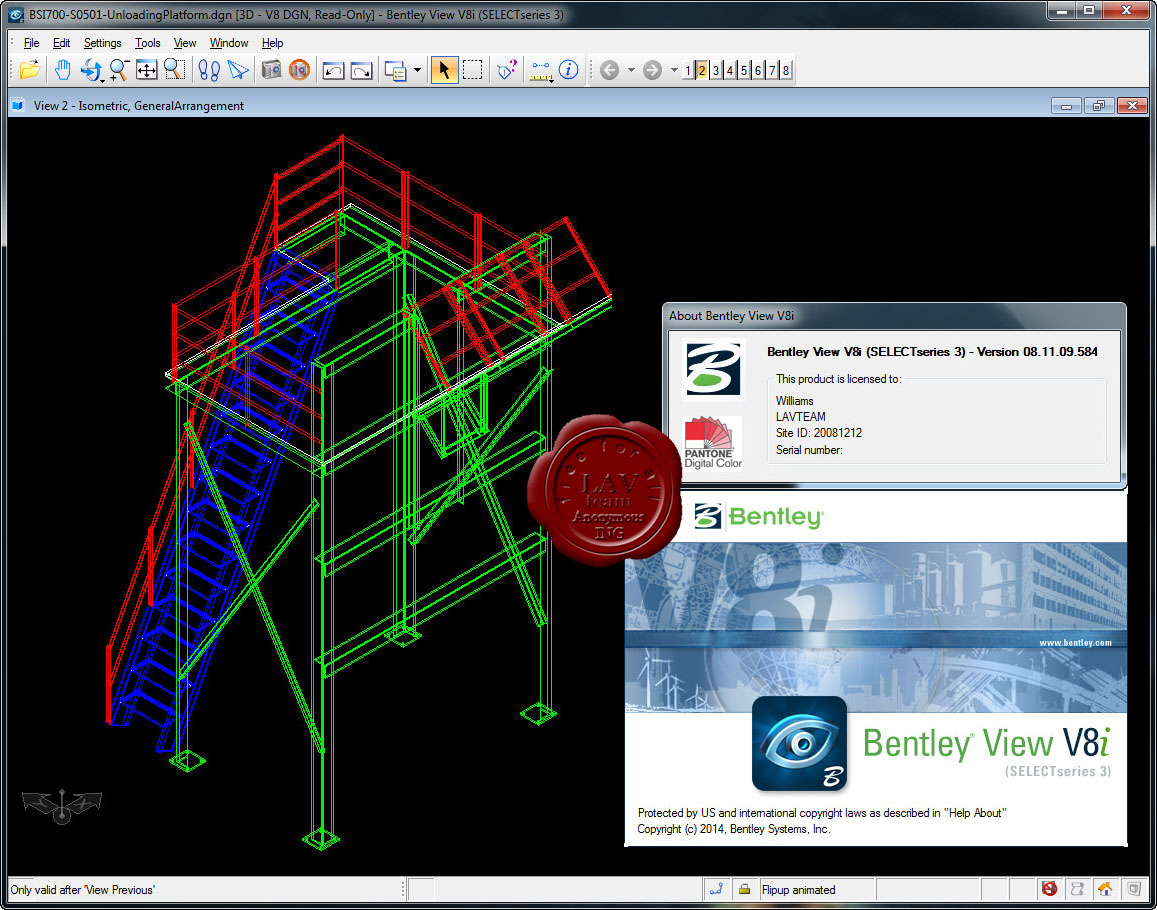The image size is (1157, 910).
Task: Toggle view window 3
Action: coord(716,70)
